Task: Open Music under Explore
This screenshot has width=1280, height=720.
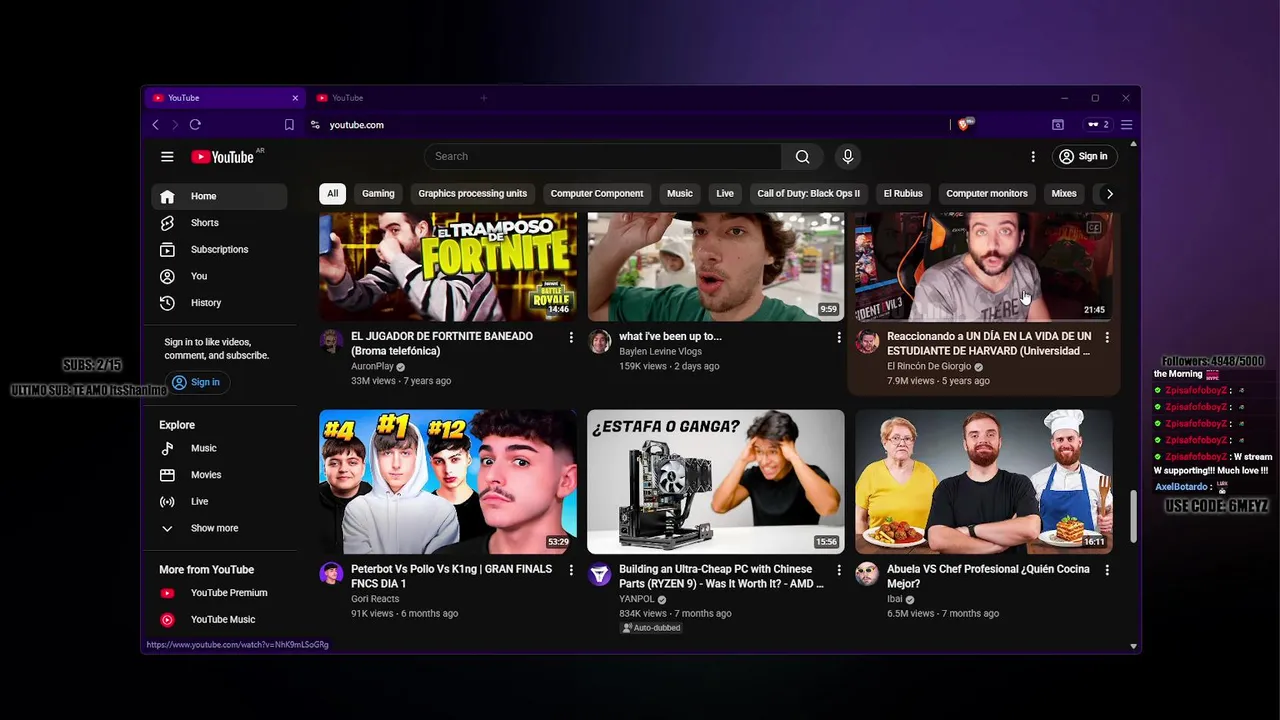Action: click(x=221, y=448)
